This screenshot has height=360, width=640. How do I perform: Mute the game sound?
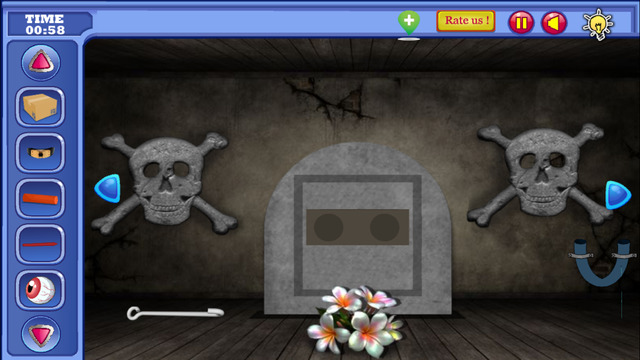pyautogui.click(x=554, y=22)
